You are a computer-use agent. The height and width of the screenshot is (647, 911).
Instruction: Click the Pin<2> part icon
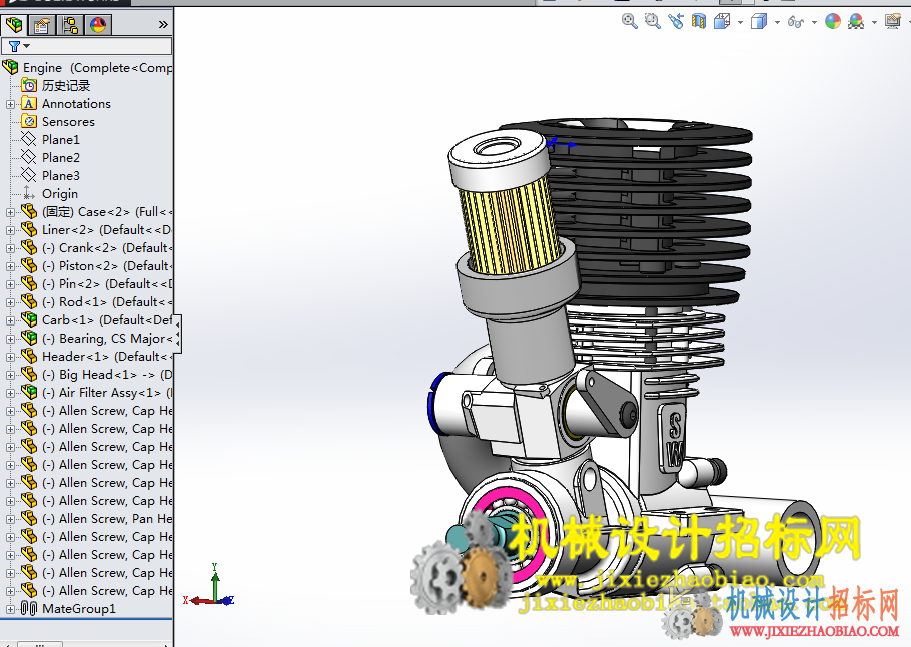point(29,283)
